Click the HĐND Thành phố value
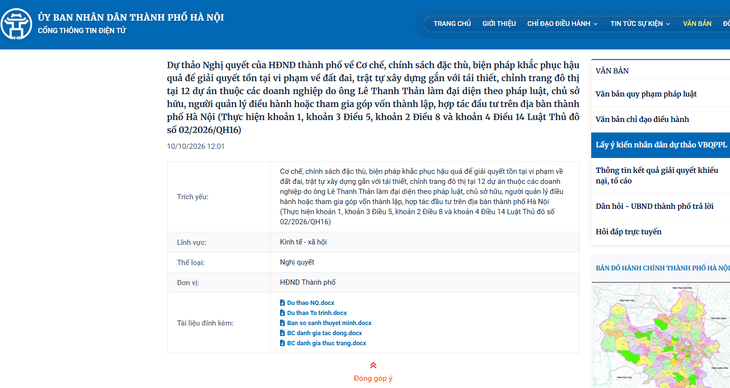The width and height of the screenshot is (730, 388). click(x=307, y=282)
